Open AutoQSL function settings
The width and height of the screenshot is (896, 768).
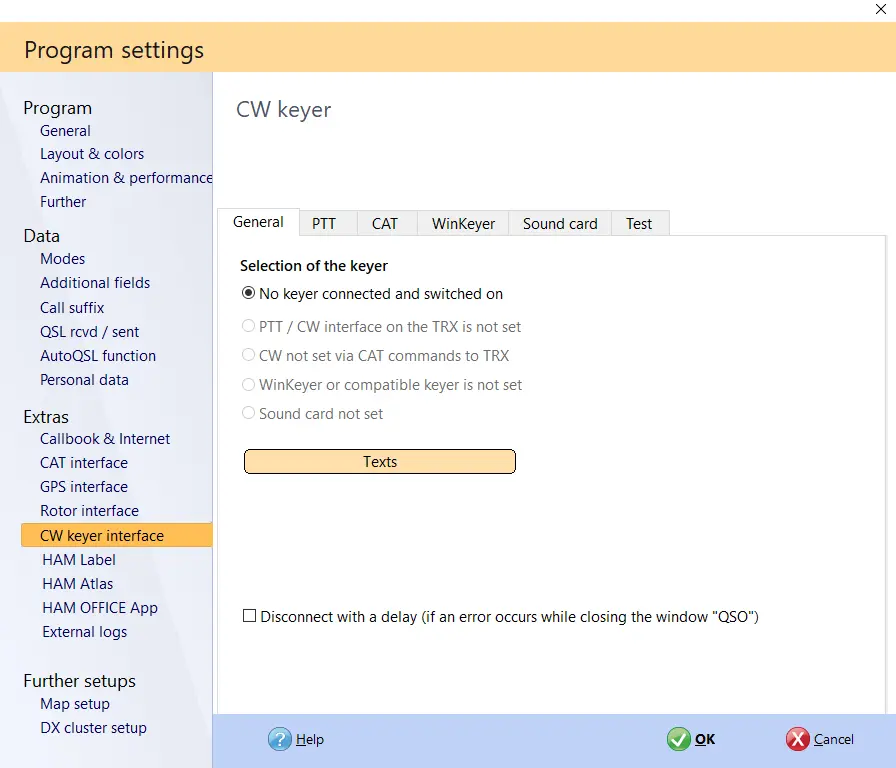click(98, 356)
